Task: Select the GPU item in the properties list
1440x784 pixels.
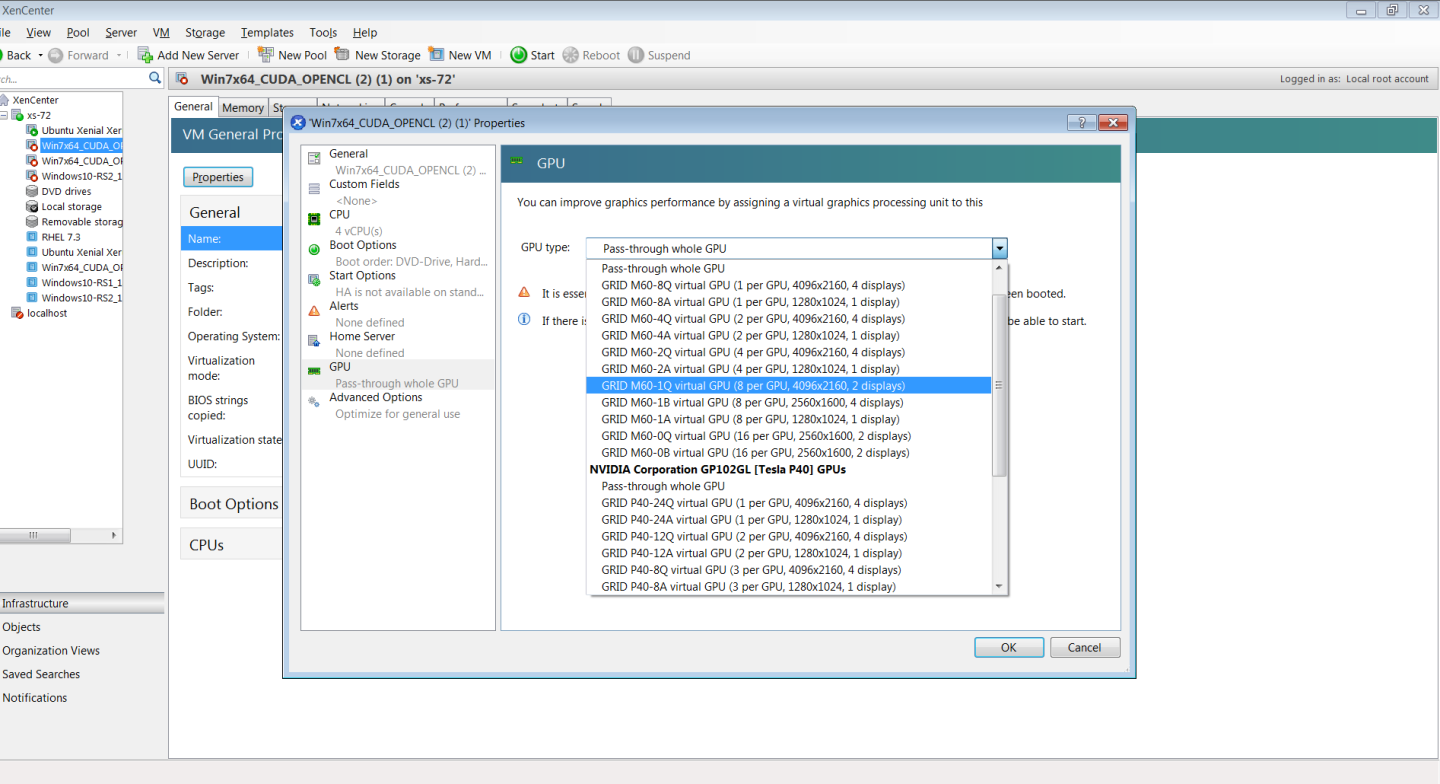Action: pos(341,366)
